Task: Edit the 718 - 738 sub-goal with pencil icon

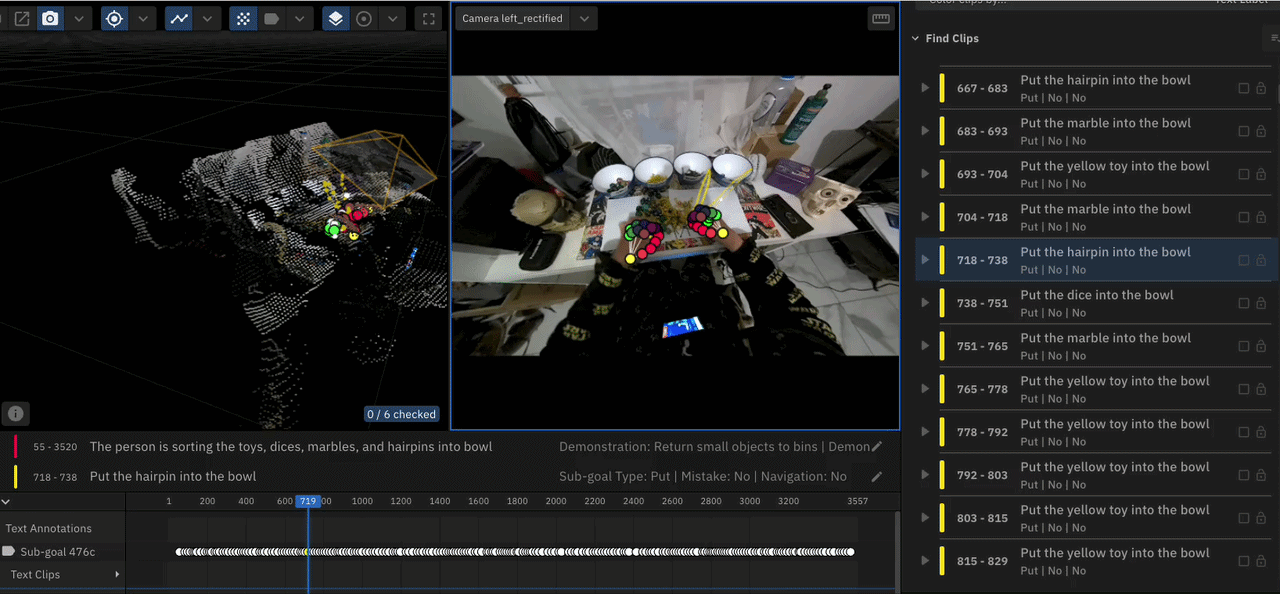Action: (x=877, y=477)
